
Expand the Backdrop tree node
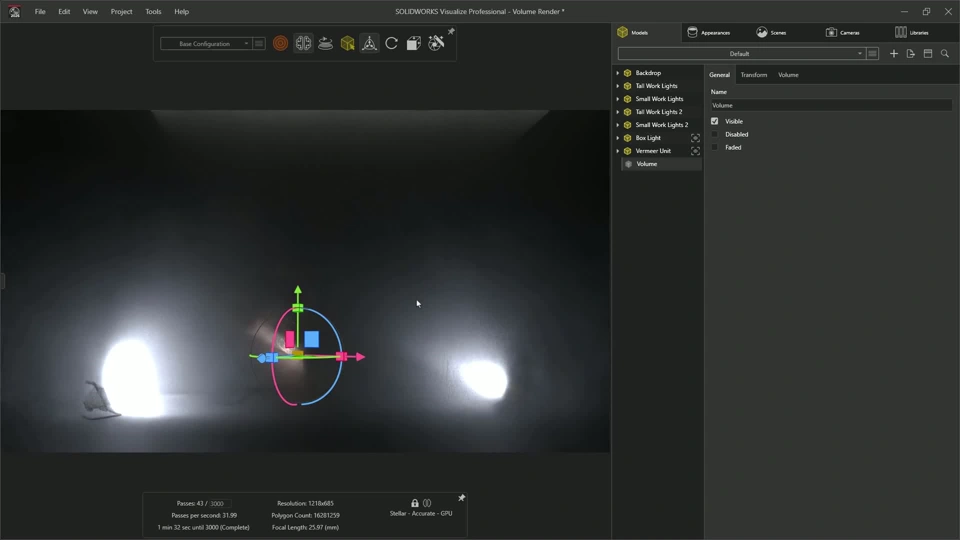point(618,73)
